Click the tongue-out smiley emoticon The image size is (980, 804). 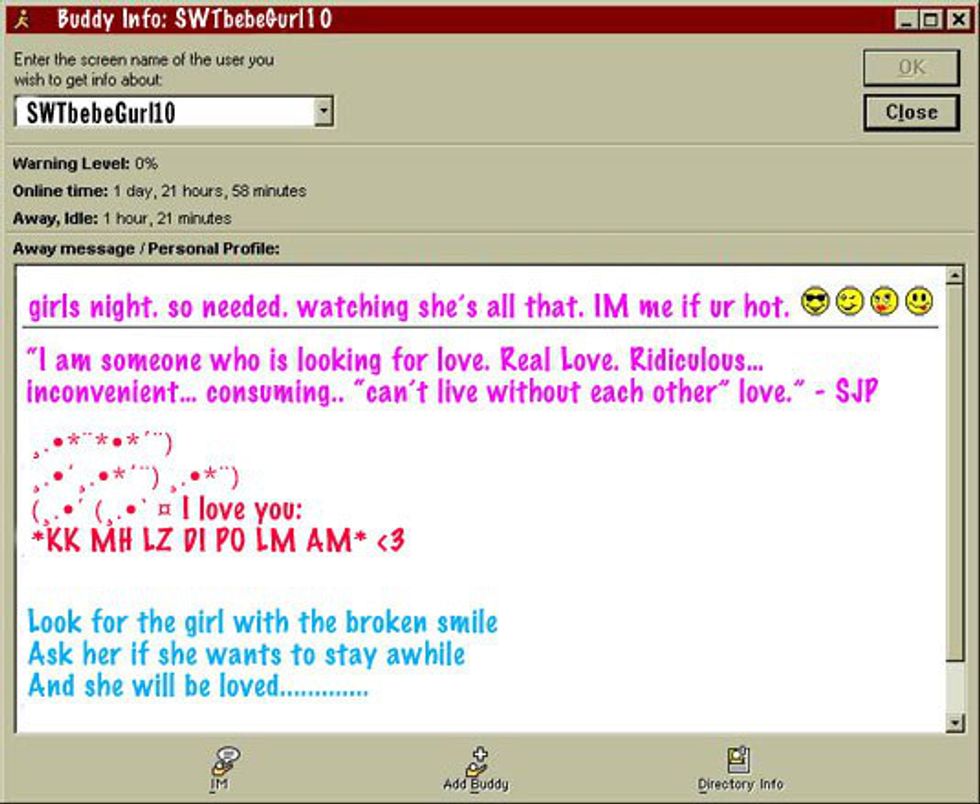pos(919,301)
